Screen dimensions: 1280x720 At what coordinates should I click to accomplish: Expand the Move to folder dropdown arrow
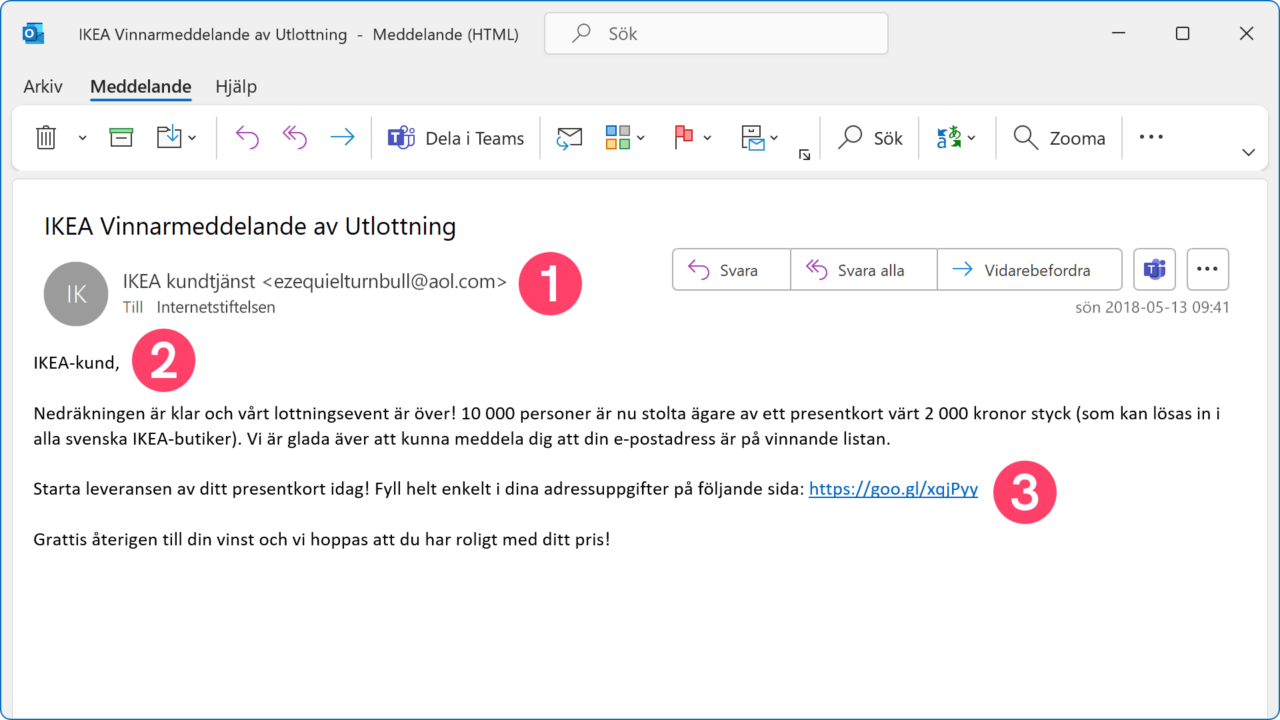(x=192, y=138)
